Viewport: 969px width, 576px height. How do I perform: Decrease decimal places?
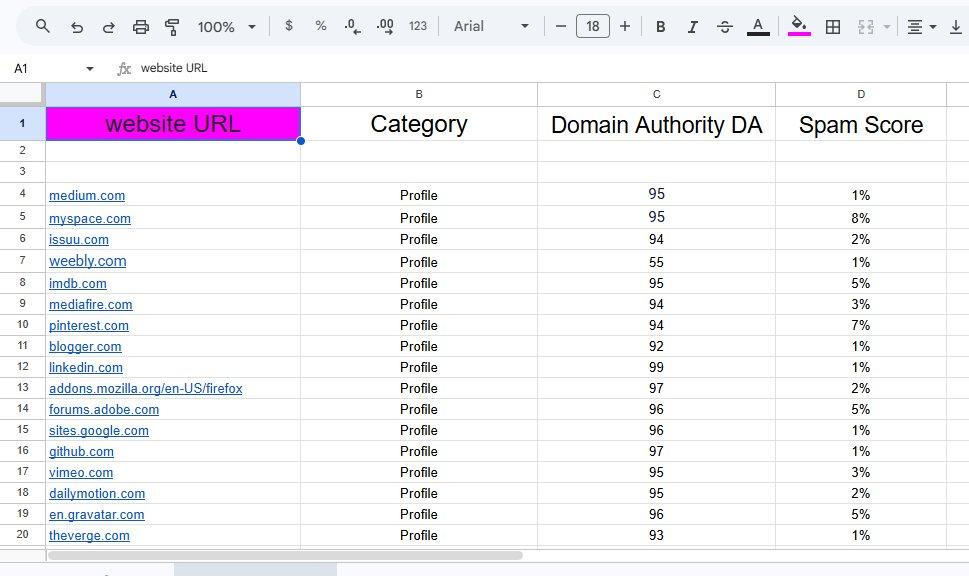coord(352,27)
